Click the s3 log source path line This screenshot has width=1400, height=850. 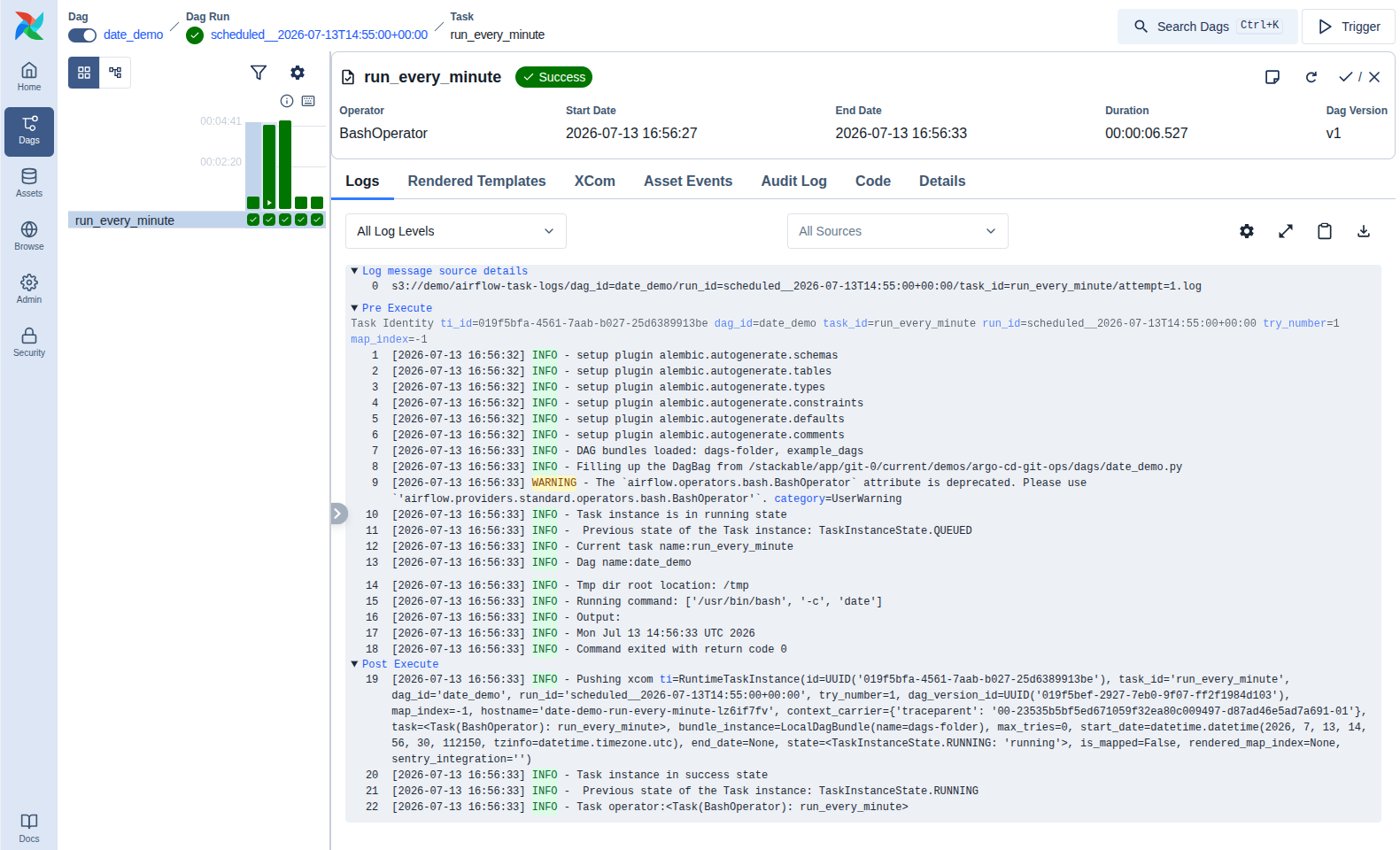pos(796,286)
